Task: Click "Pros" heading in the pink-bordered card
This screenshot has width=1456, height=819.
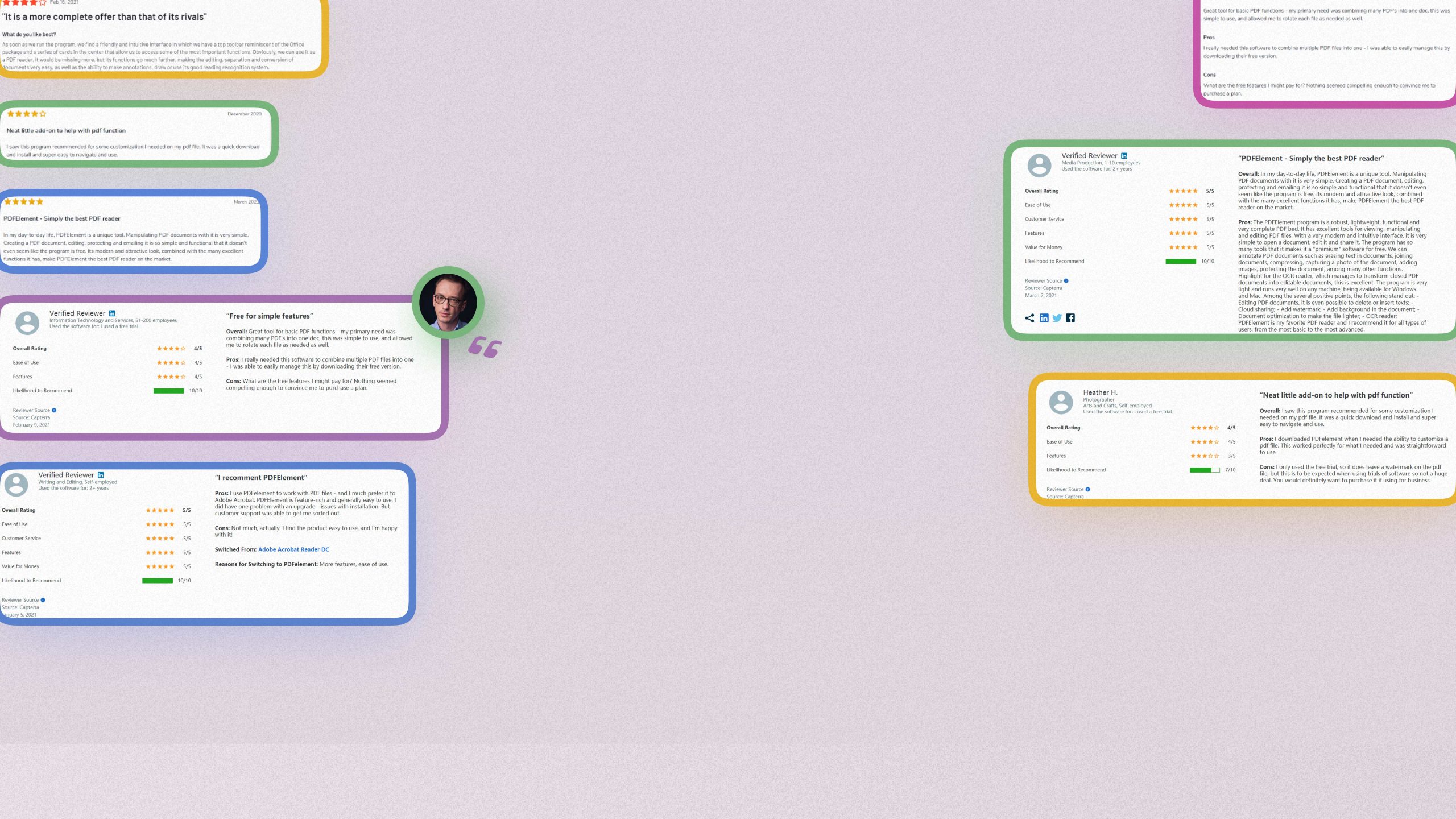Action: tap(1209, 38)
